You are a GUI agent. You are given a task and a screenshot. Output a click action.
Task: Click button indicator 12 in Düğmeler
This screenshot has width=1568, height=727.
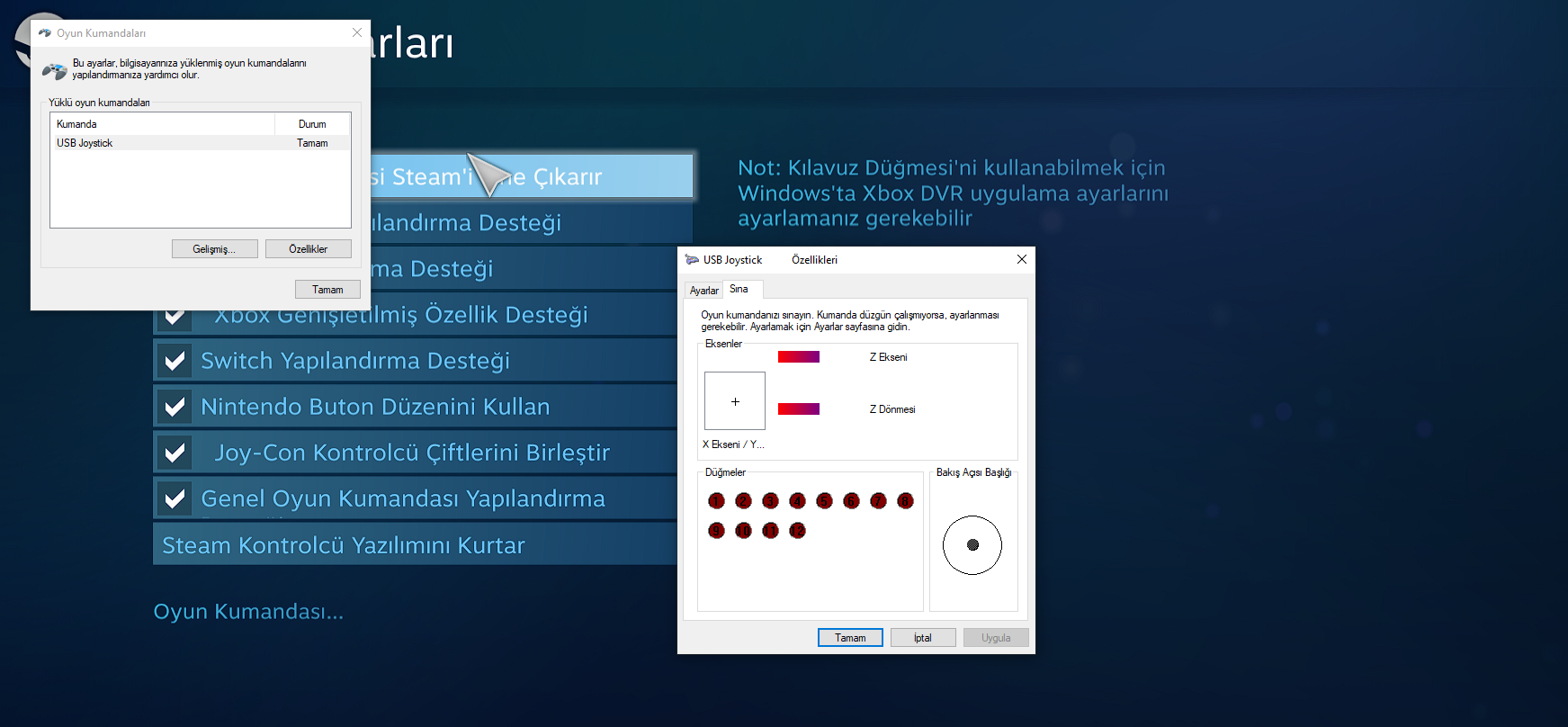[x=797, y=531]
